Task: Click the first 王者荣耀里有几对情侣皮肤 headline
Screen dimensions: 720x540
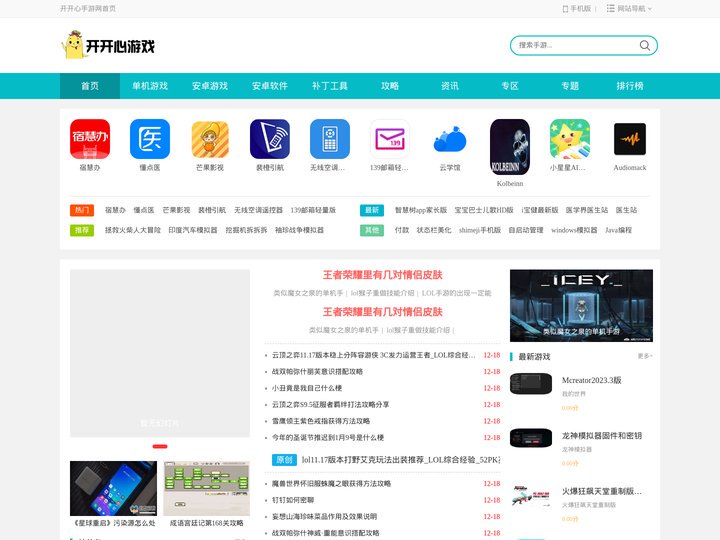Action: pos(382,275)
